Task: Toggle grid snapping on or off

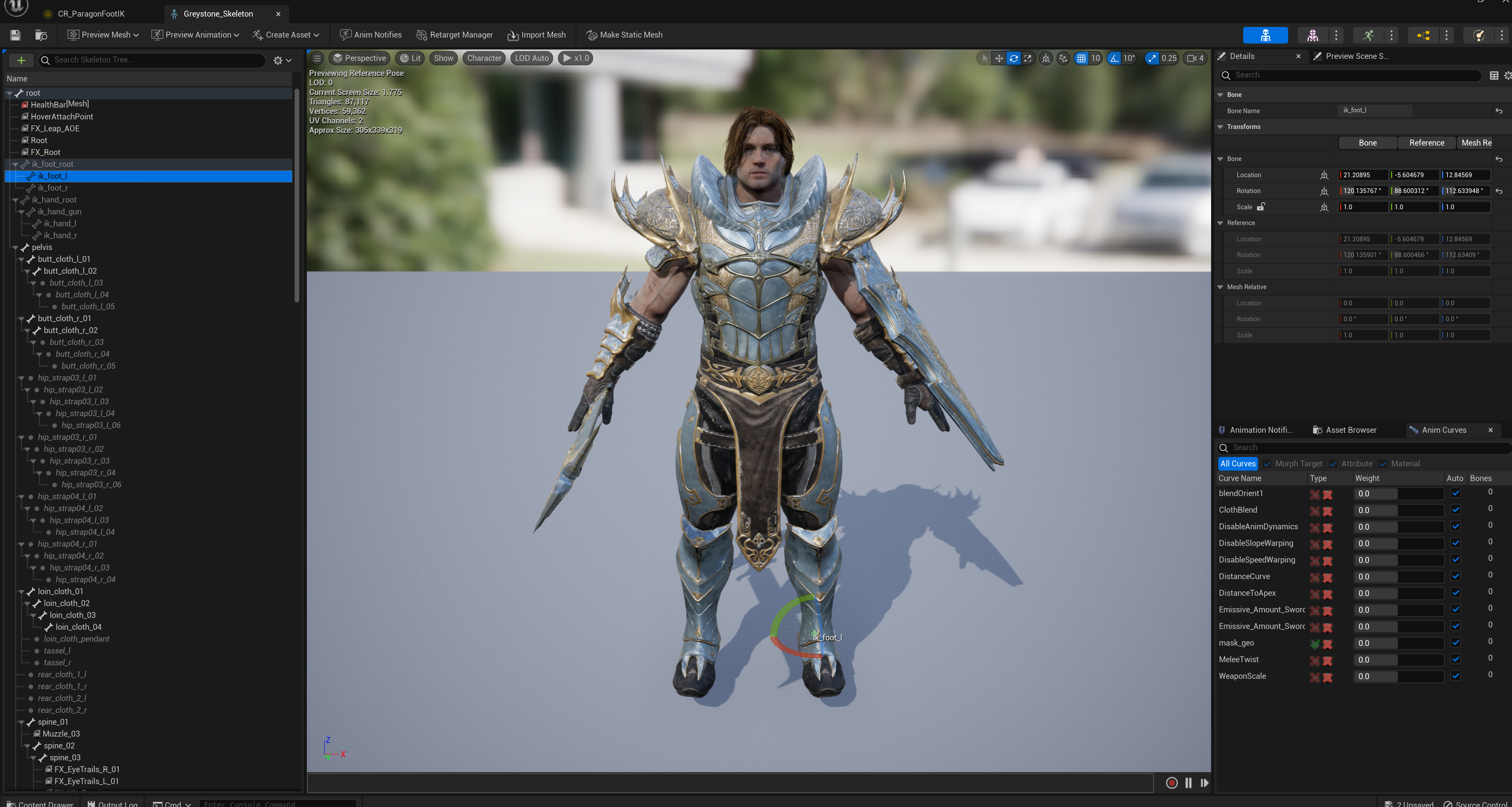Action: tap(1081, 58)
